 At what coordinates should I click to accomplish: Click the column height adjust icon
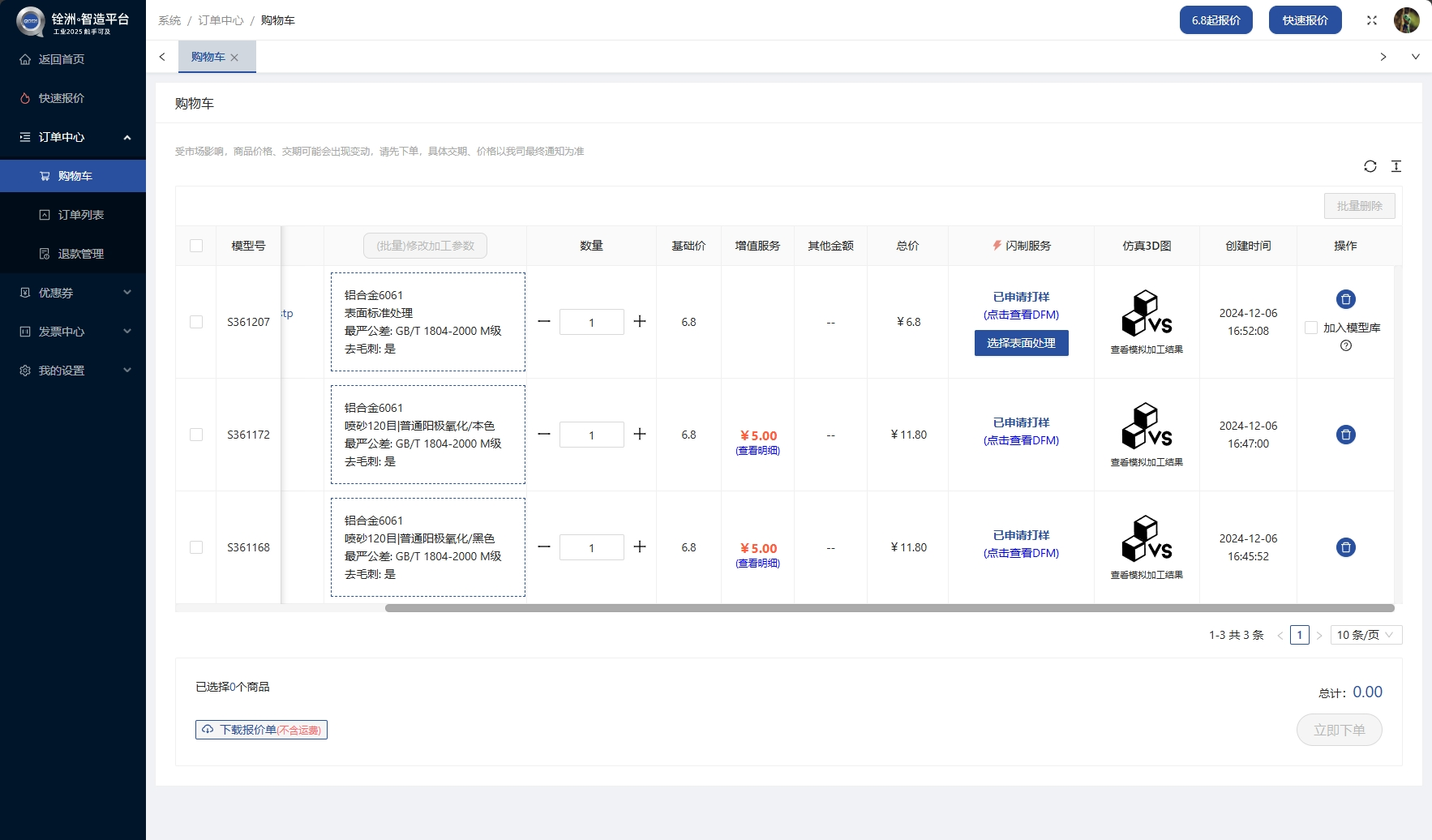tap(1396, 166)
